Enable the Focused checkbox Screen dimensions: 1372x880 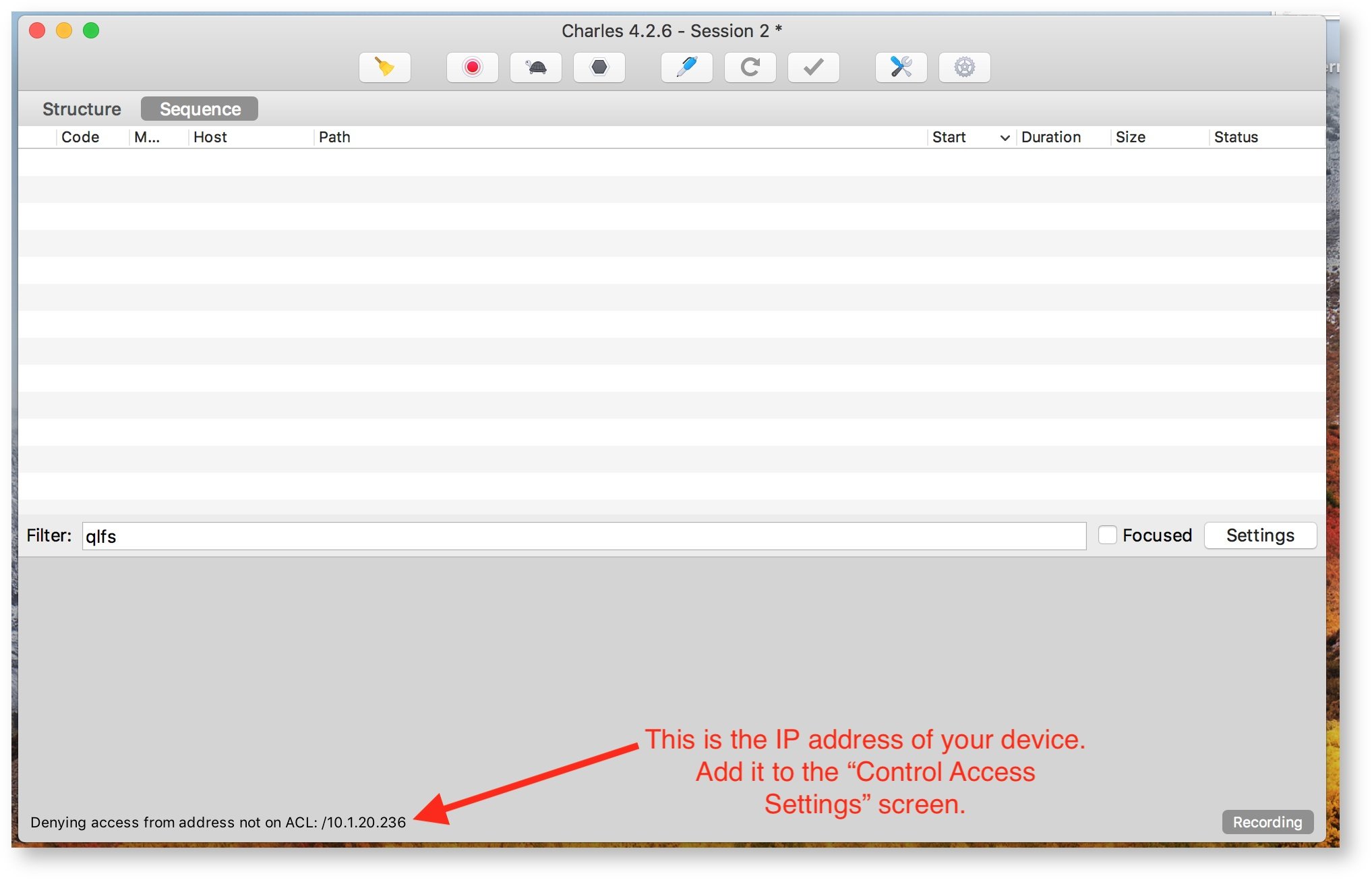point(1107,535)
